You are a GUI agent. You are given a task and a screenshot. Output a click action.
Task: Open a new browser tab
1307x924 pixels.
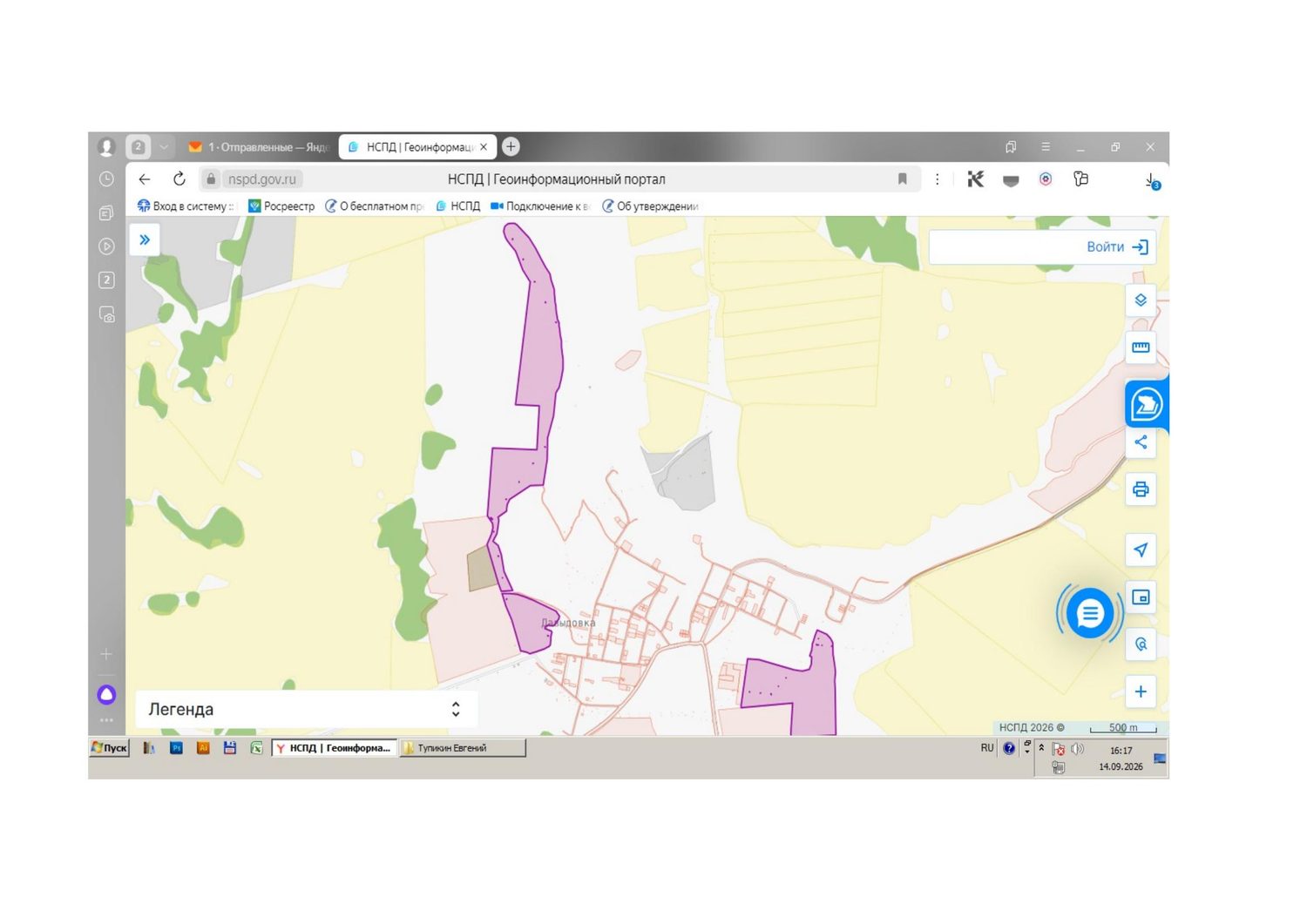511,147
